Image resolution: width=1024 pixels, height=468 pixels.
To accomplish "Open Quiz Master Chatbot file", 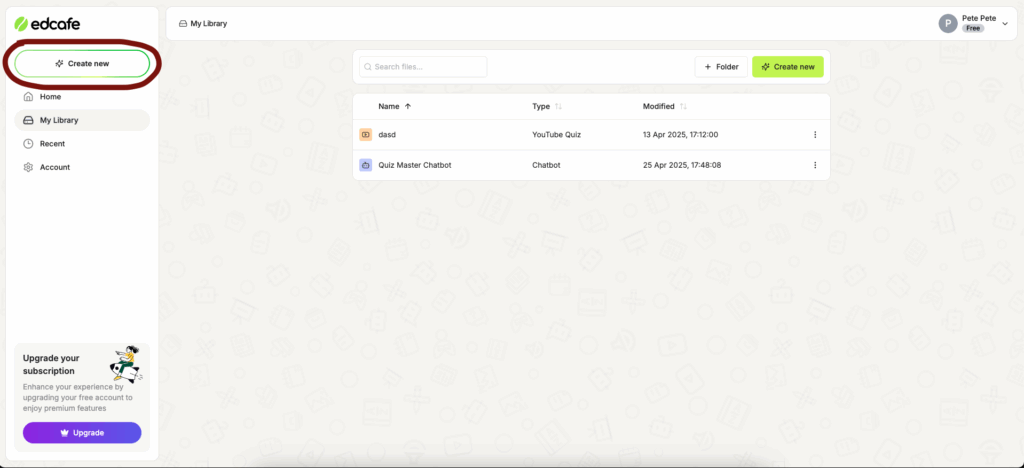I will (x=415, y=165).
